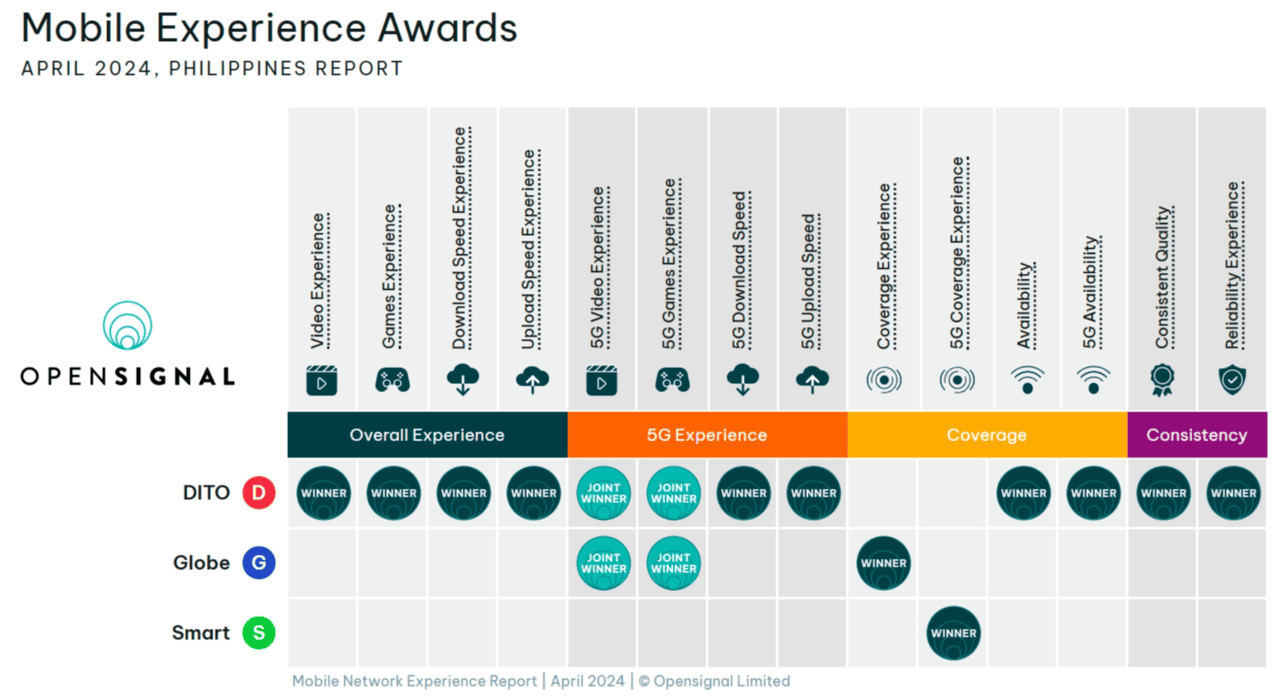Viewport: 1280px width, 698px height.
Task: Click DITO's Video Experience winner badge
Action: pyautogui.click(x=323, y=493)
